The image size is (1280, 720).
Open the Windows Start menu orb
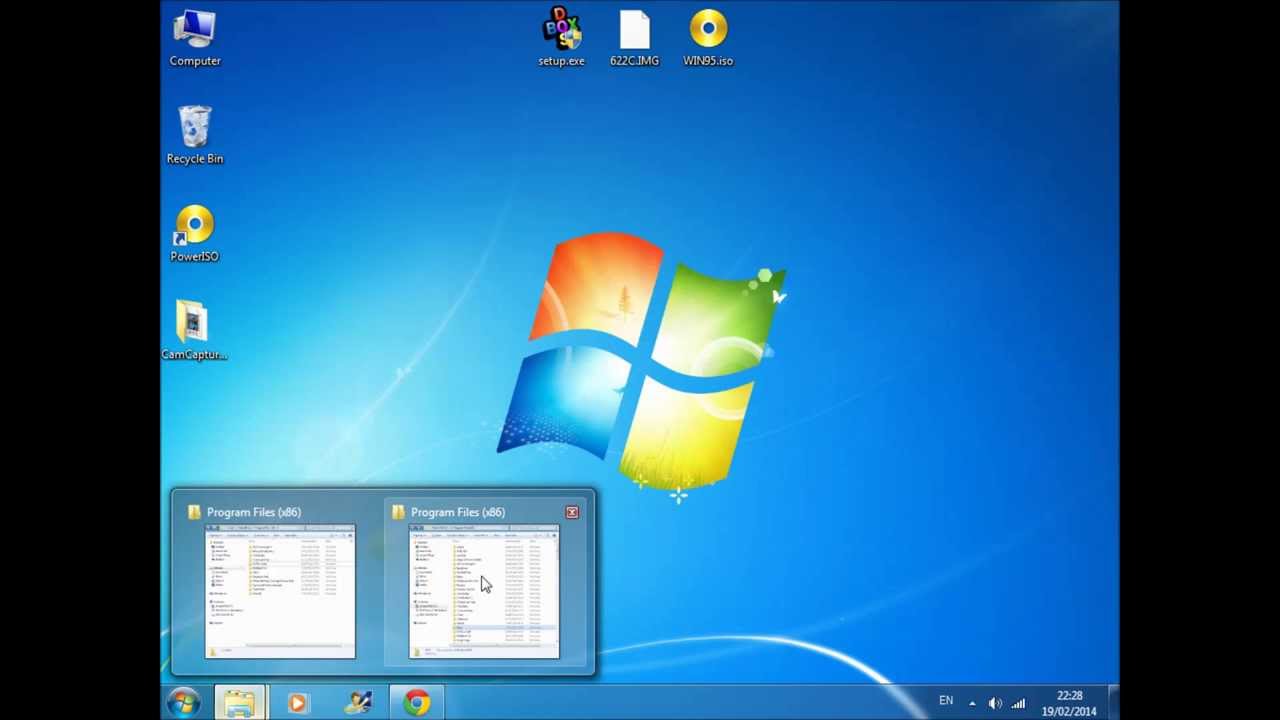pos(183,703)
